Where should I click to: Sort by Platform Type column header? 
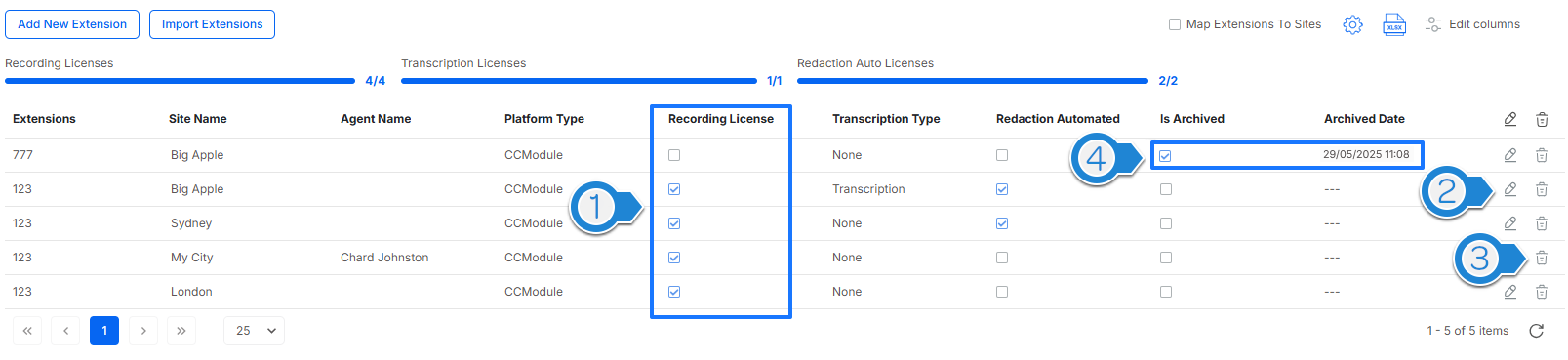544,119
